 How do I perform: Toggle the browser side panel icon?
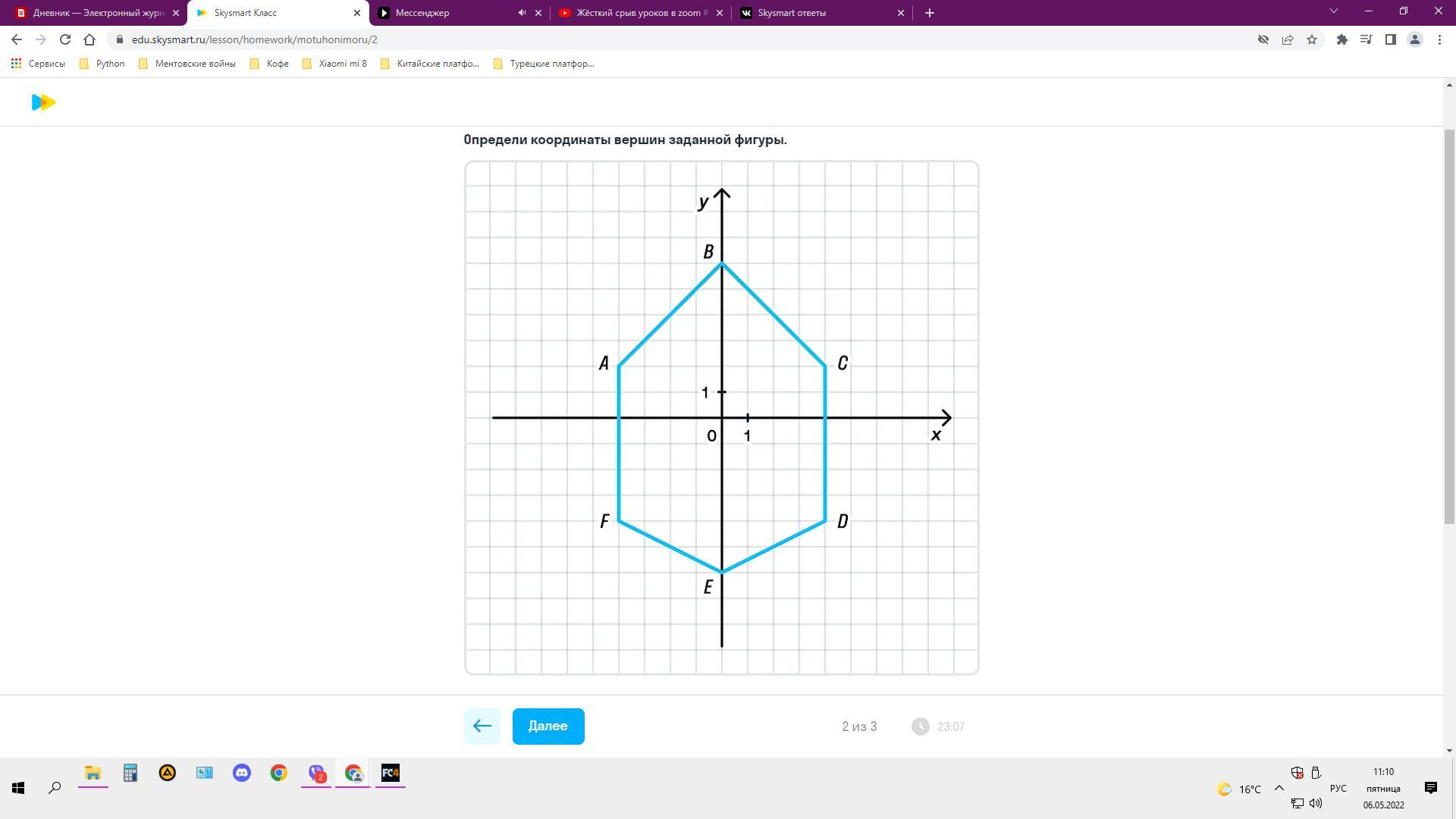1390,39
